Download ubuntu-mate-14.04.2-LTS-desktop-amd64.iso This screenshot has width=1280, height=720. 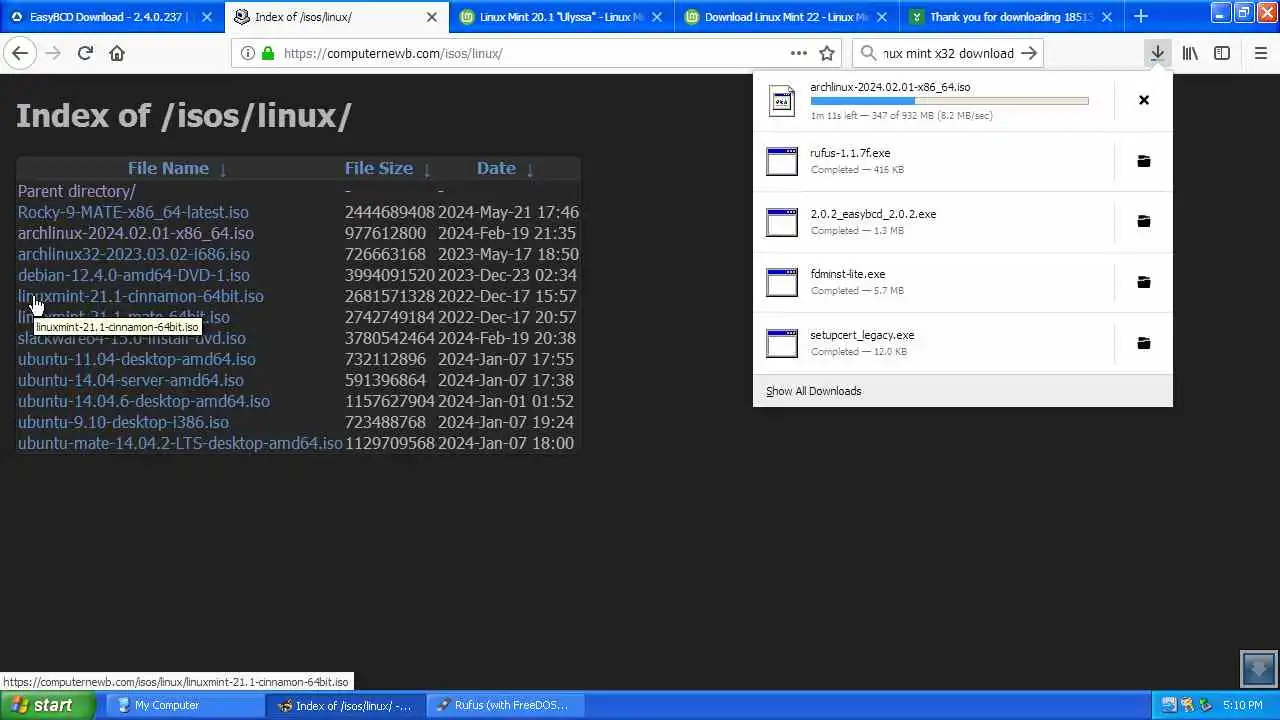(180, 443)
